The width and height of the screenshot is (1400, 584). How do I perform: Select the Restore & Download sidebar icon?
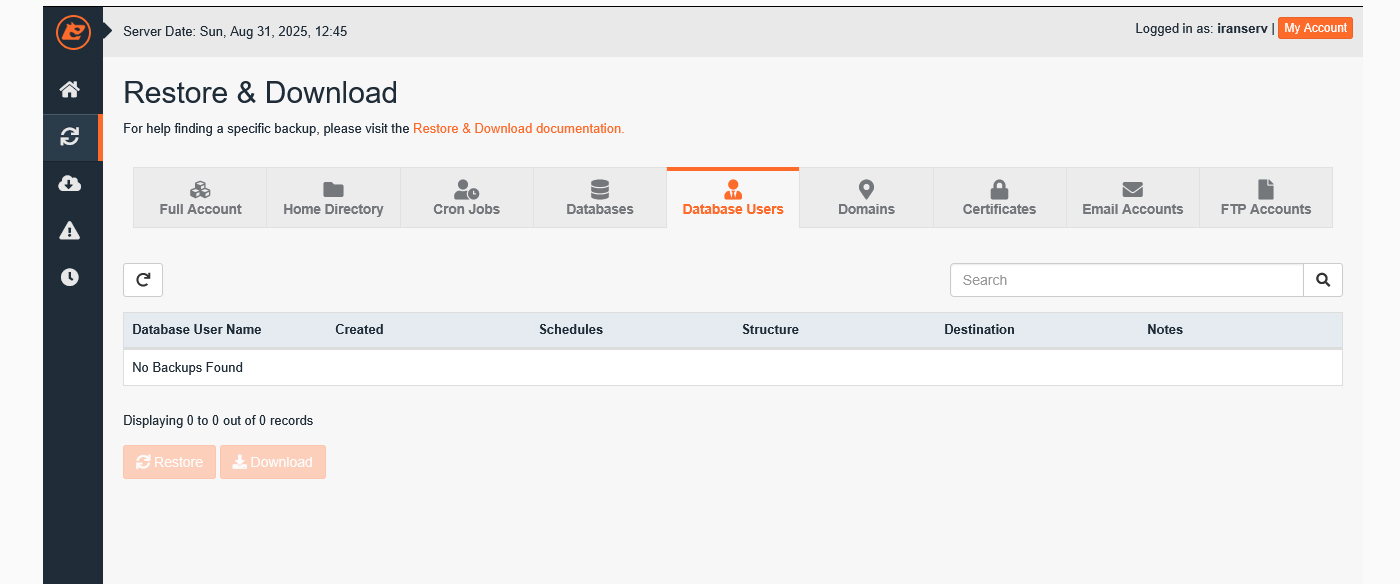[x=70, y=137]
